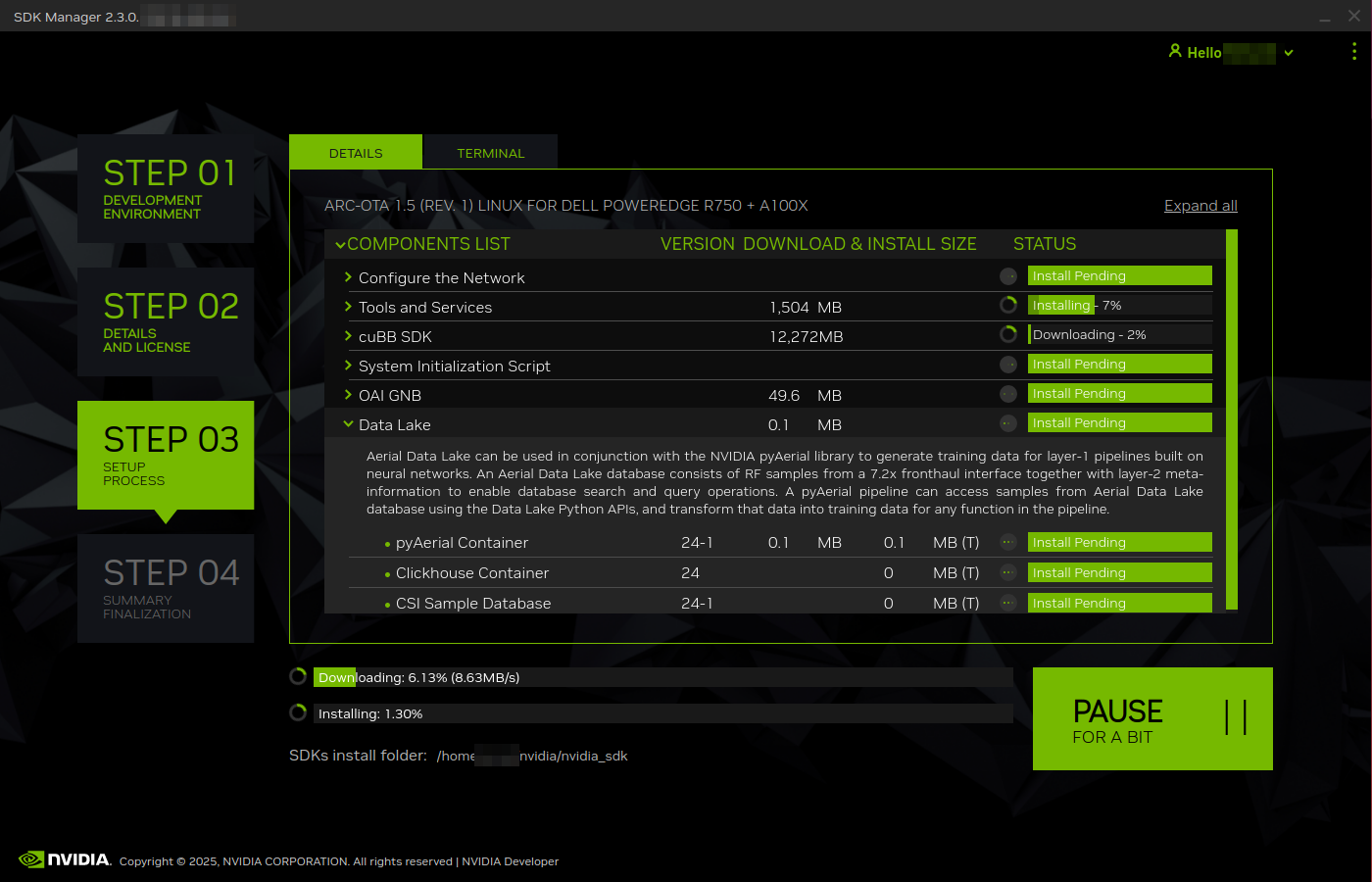Click Install Pending status for Configure the Network
The width and height of the screenshot is (1372, 882).
[1120, 275]
